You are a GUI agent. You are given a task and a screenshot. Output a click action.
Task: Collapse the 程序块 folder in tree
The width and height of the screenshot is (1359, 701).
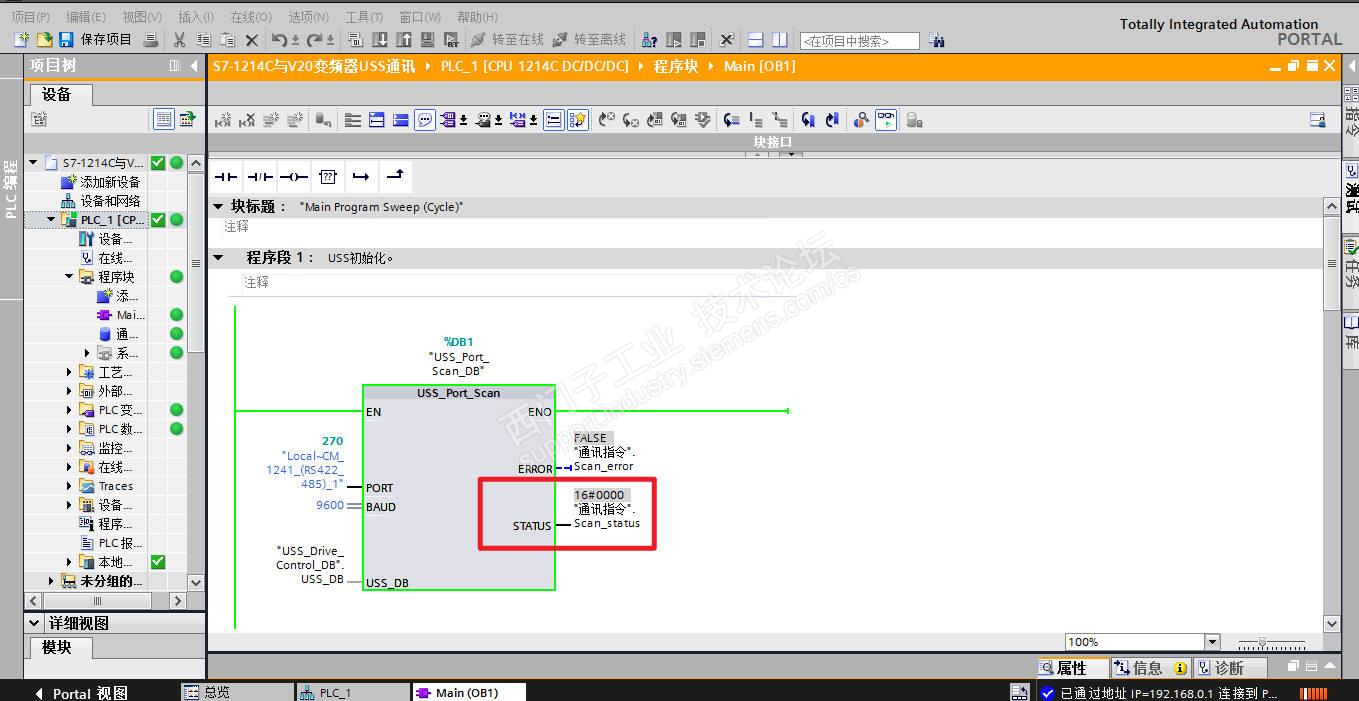coord(69,277)
